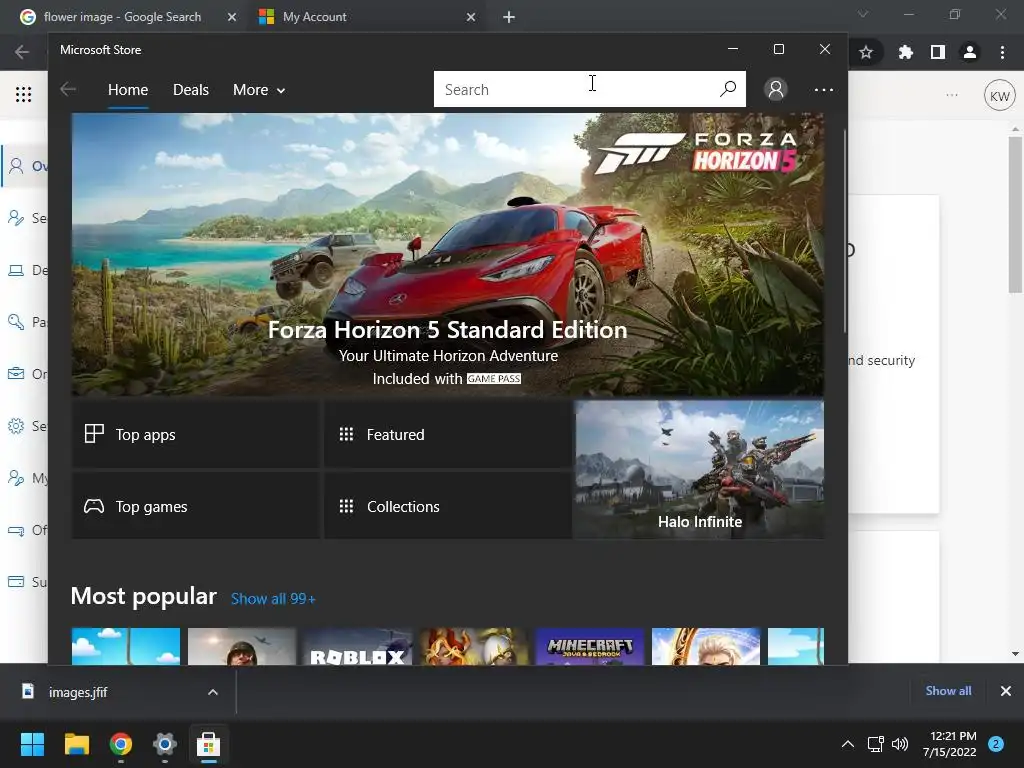Image resolution: width=1024 pixels, height=768 pixels.
Task: Click the Microsoft Store taskbar icon
Action: (208, 744)
